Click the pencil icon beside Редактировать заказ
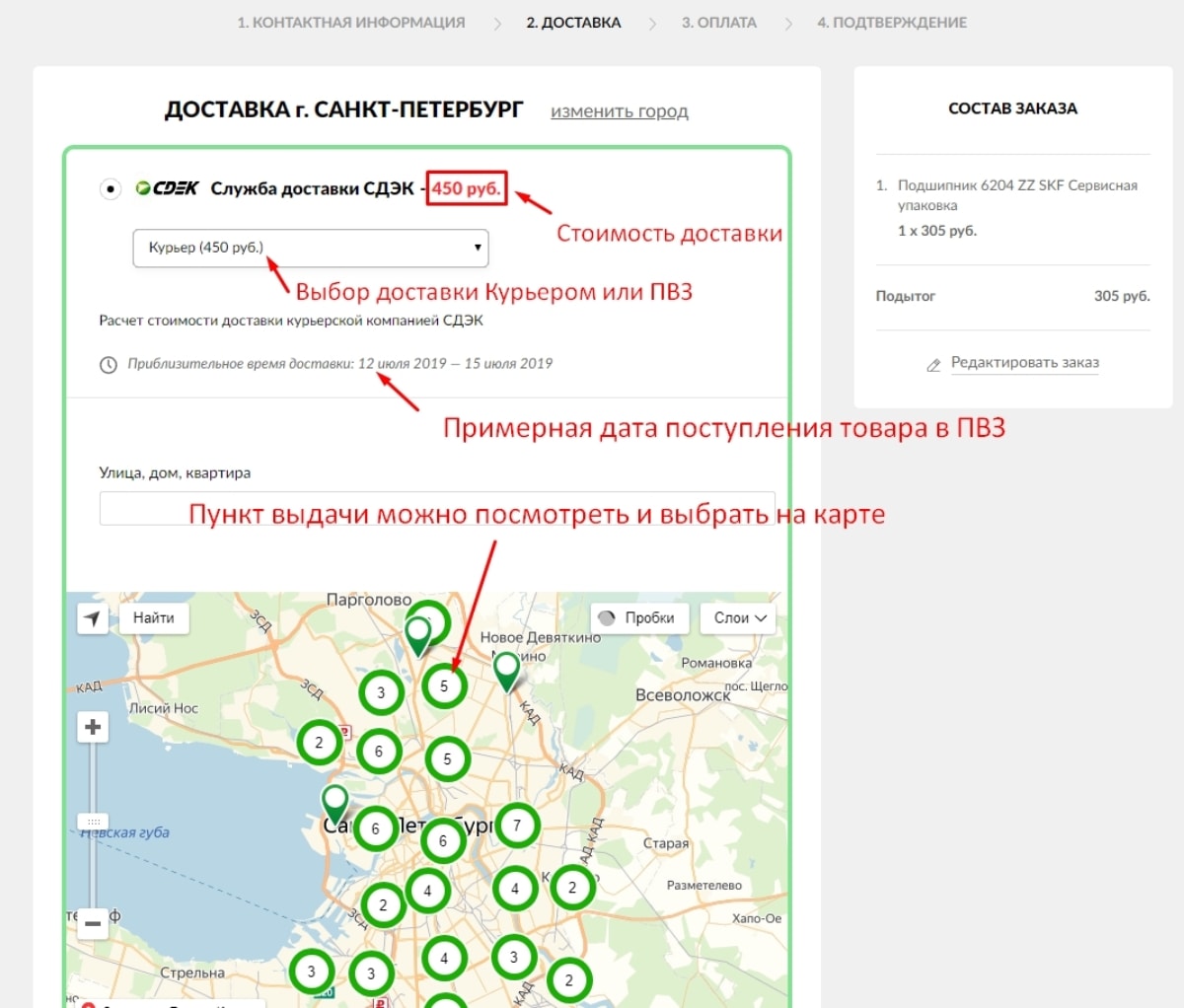 (933, 365)
